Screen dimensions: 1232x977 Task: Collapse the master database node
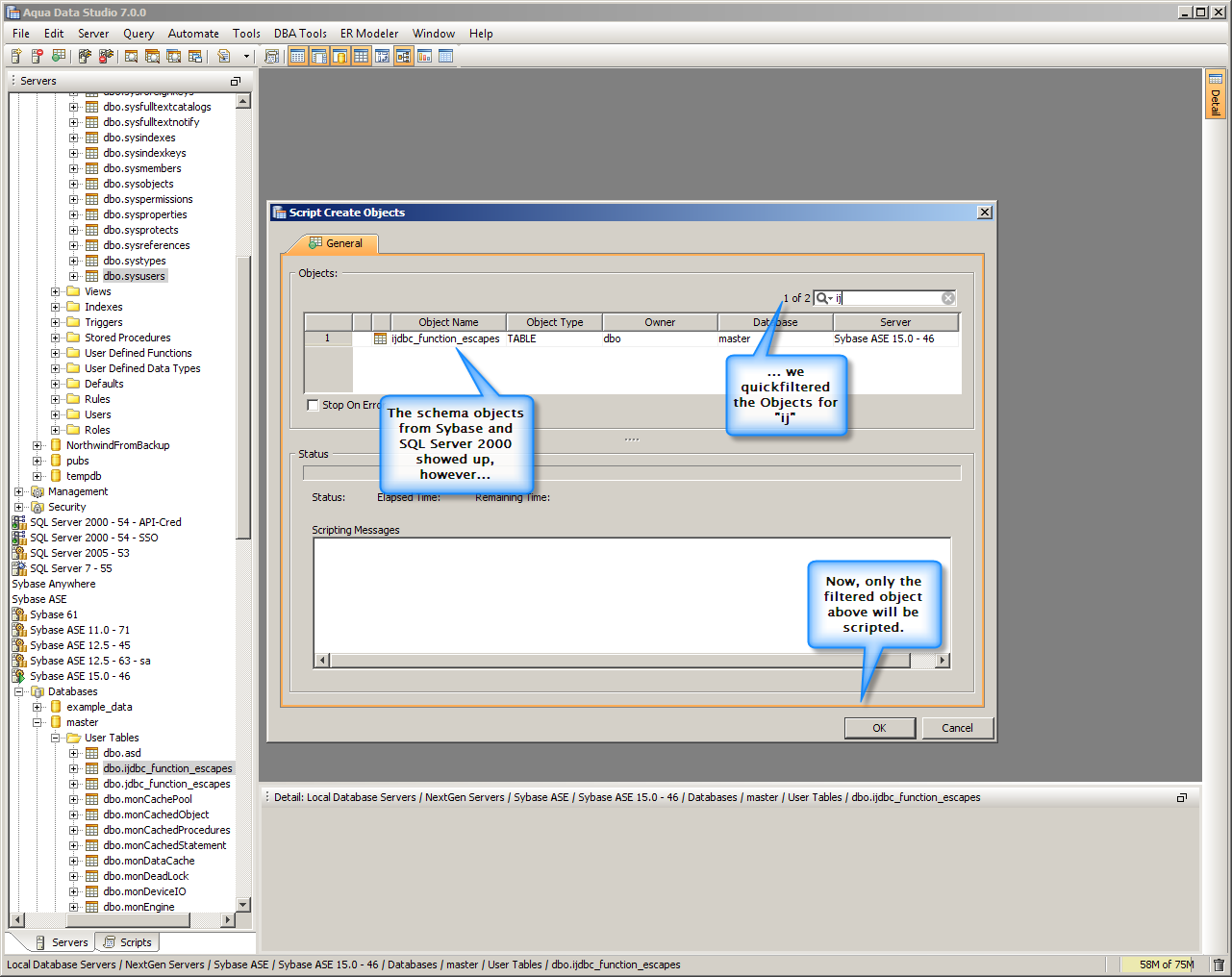click(x=38, y=722)
